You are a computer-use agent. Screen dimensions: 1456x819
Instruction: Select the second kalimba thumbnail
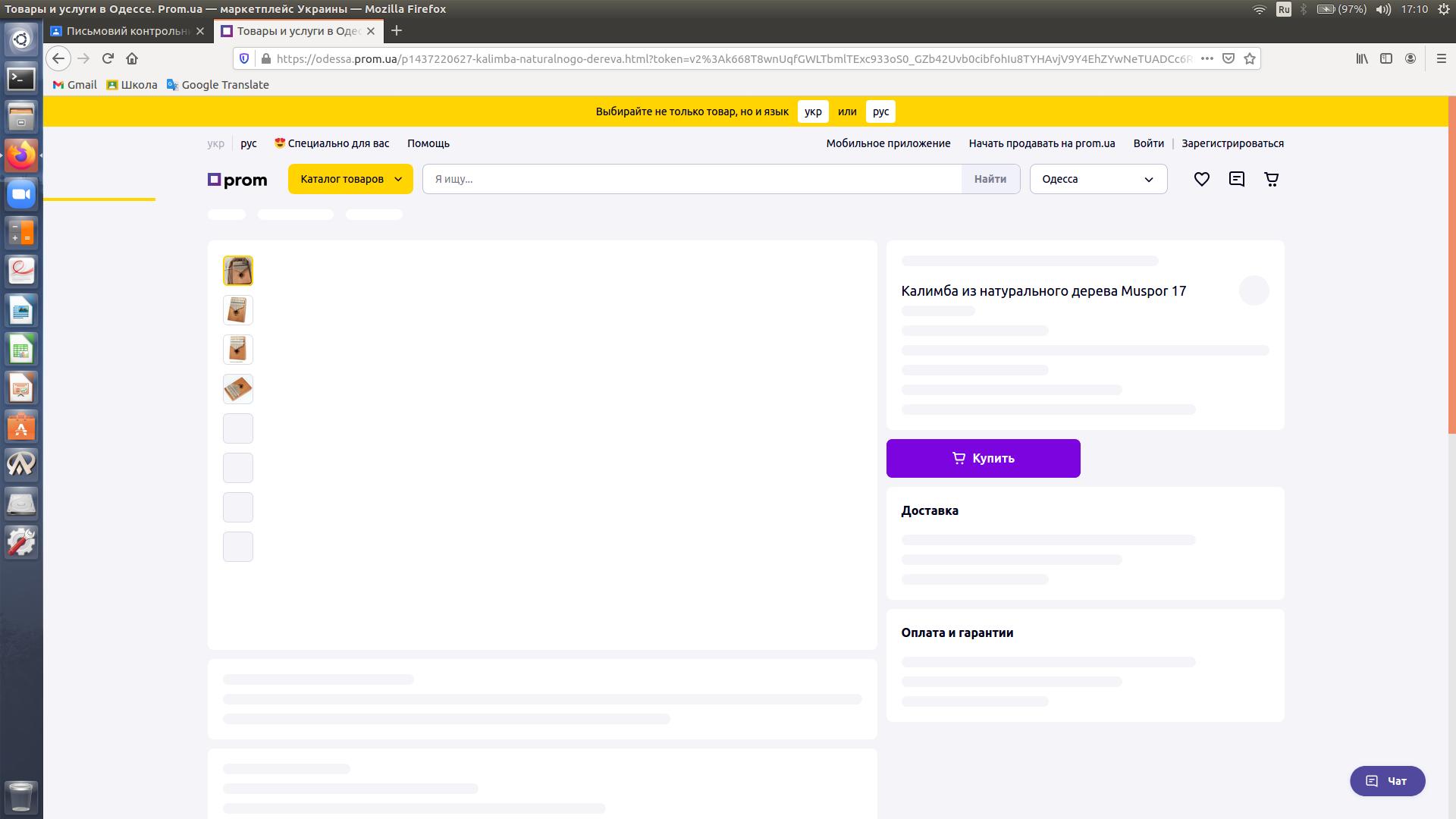pos(237,310)
